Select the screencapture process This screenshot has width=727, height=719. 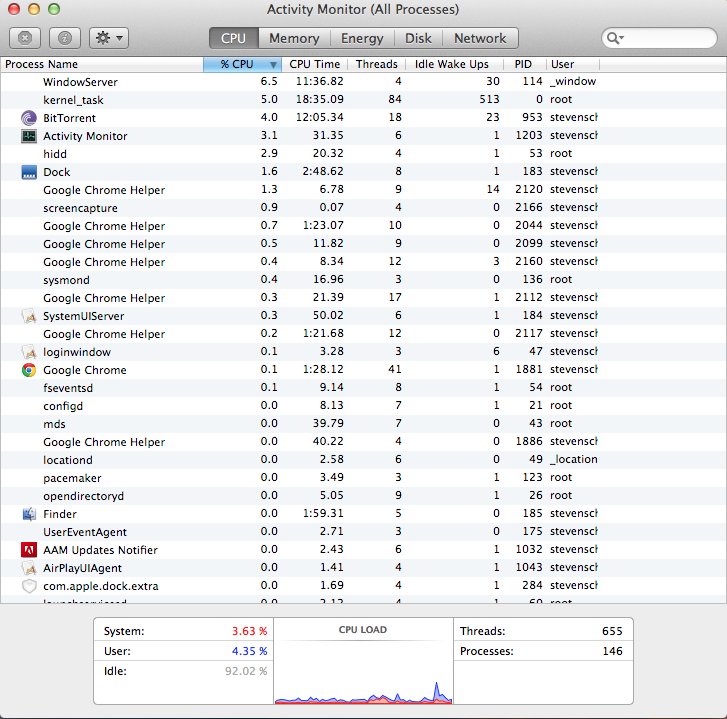364,208
